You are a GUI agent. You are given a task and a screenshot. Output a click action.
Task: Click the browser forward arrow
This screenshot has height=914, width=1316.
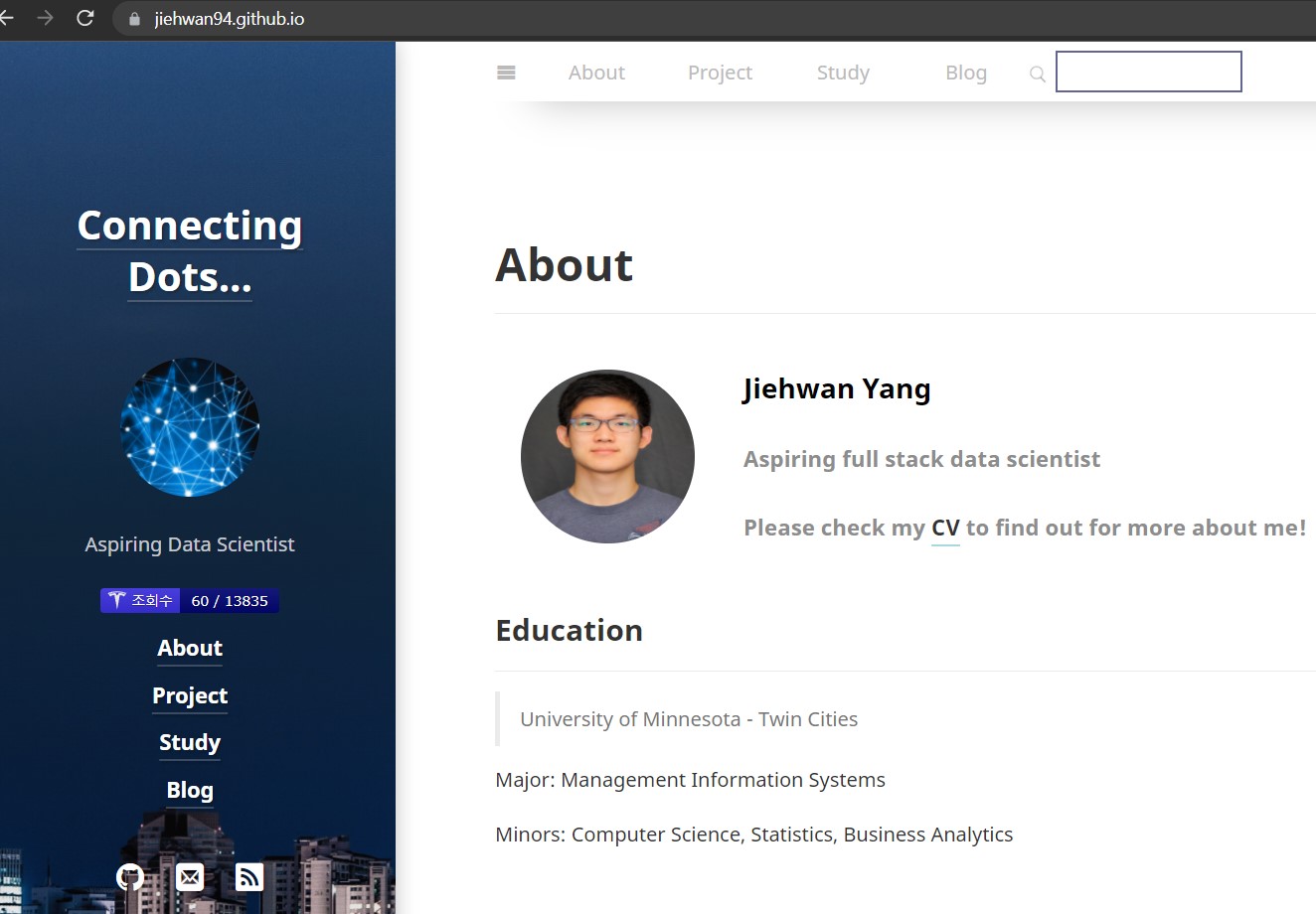click(45, 18)
